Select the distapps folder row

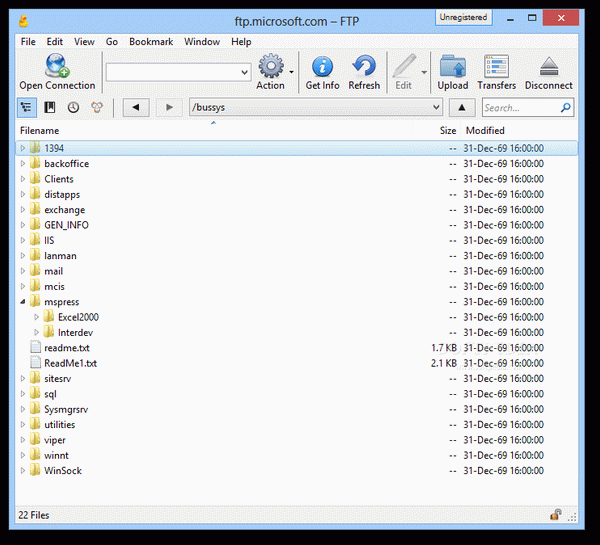(x=297, y=194)
